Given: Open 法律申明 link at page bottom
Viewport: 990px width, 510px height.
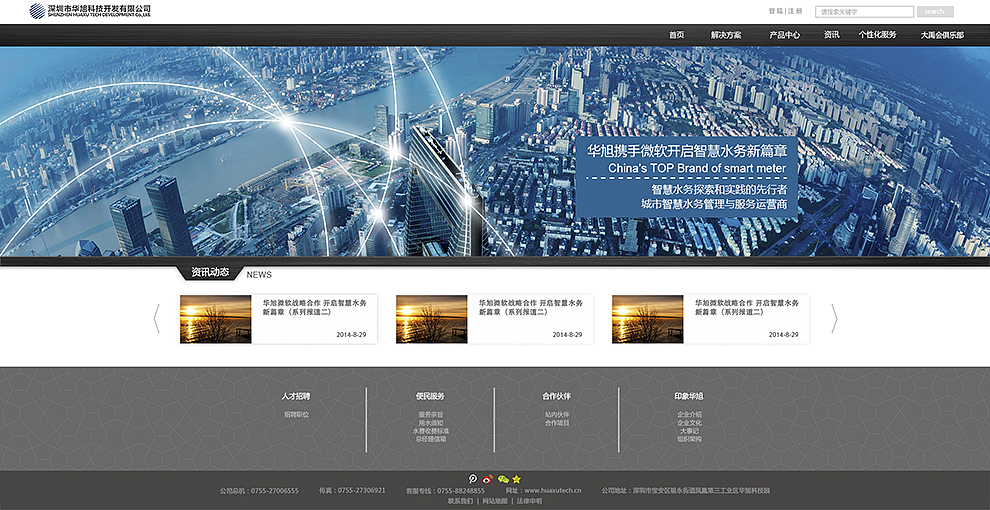Looking at the screenshot, I should 529,501.
